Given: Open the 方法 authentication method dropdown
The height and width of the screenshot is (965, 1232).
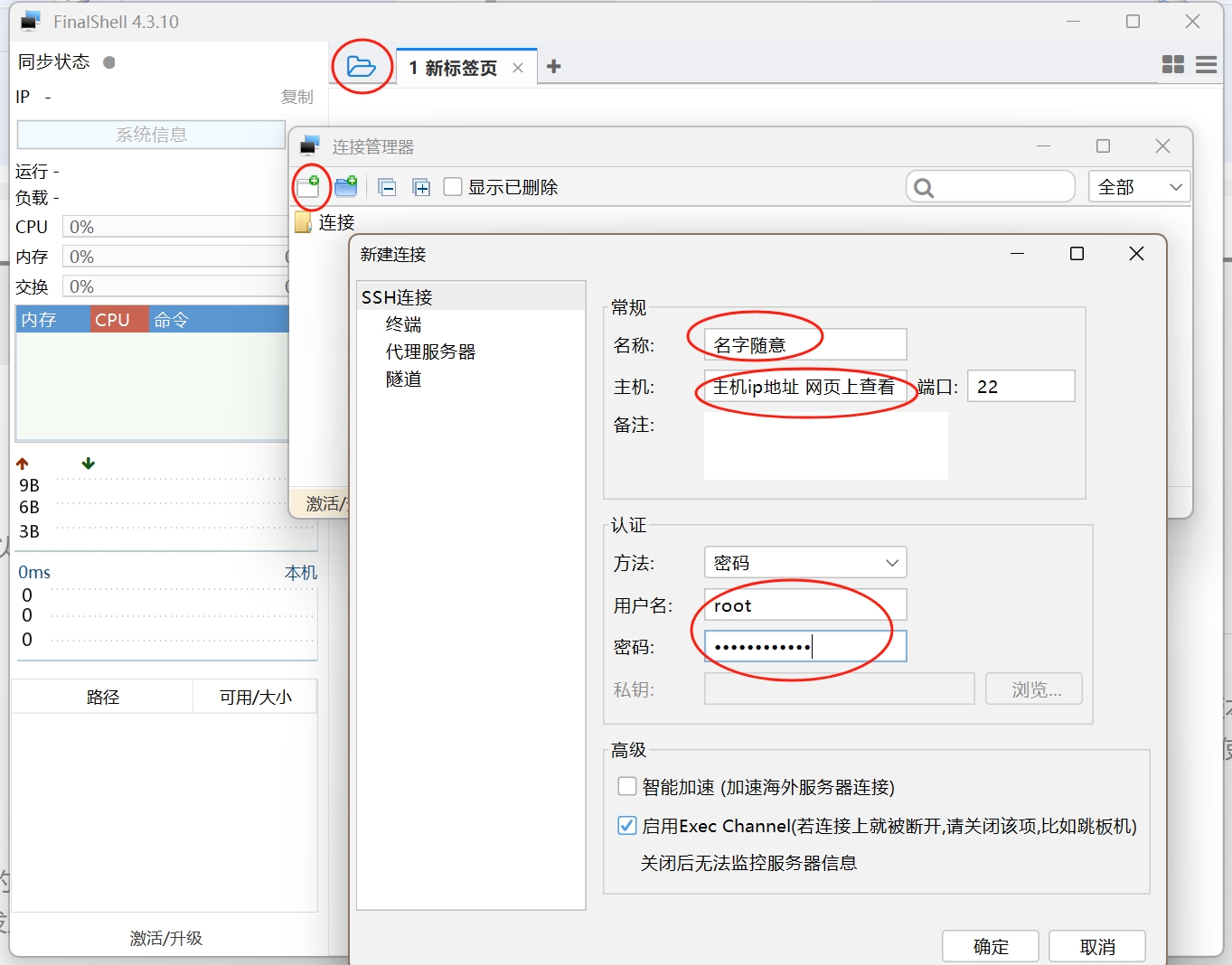Looking at the screenshot, I should point(805,562).
